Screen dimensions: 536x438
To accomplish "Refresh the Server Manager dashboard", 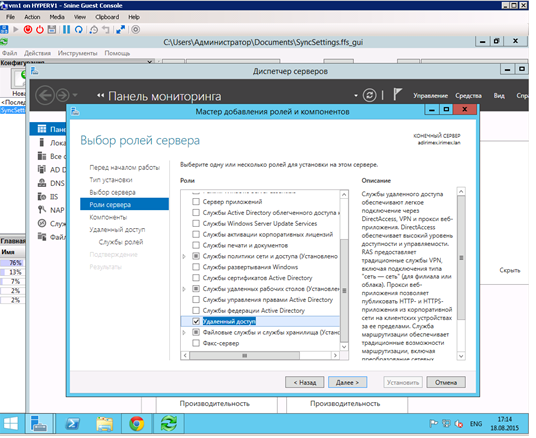I will [370, 95].
